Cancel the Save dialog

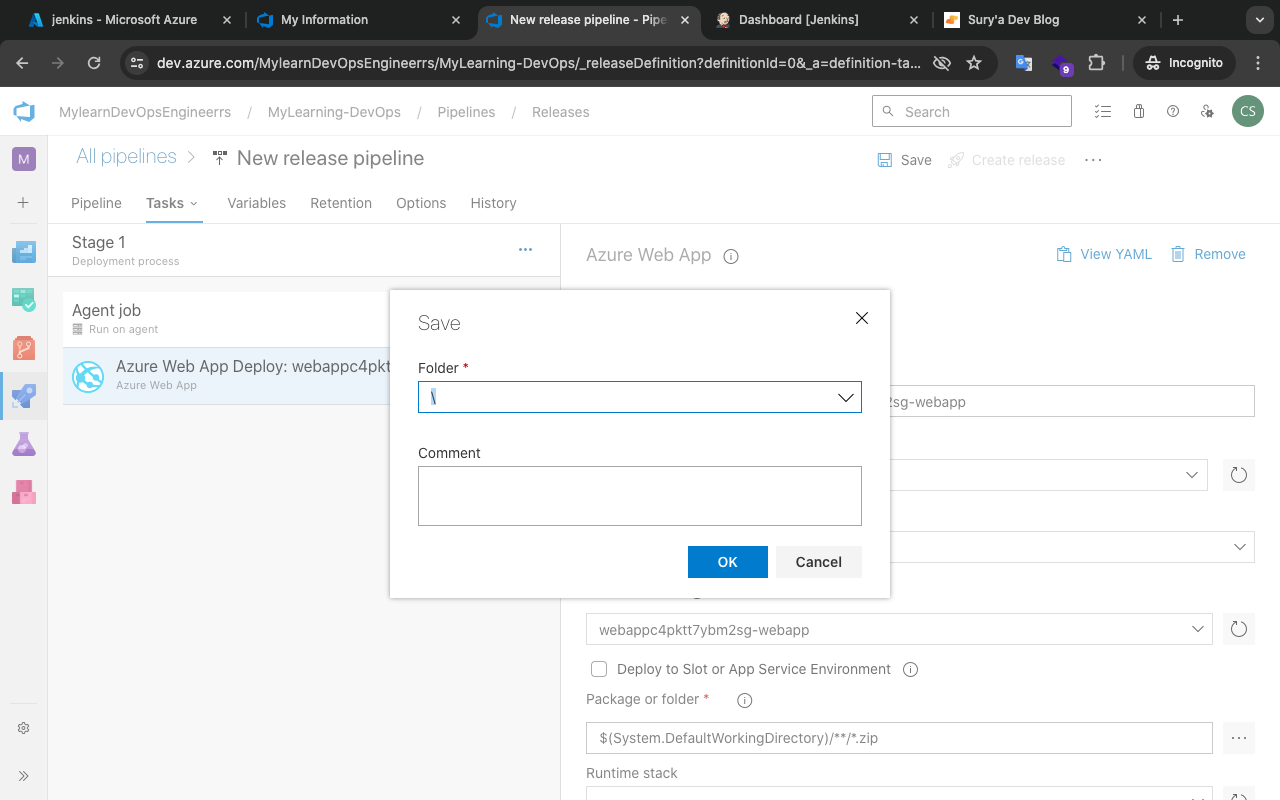[x=819, y=562]
